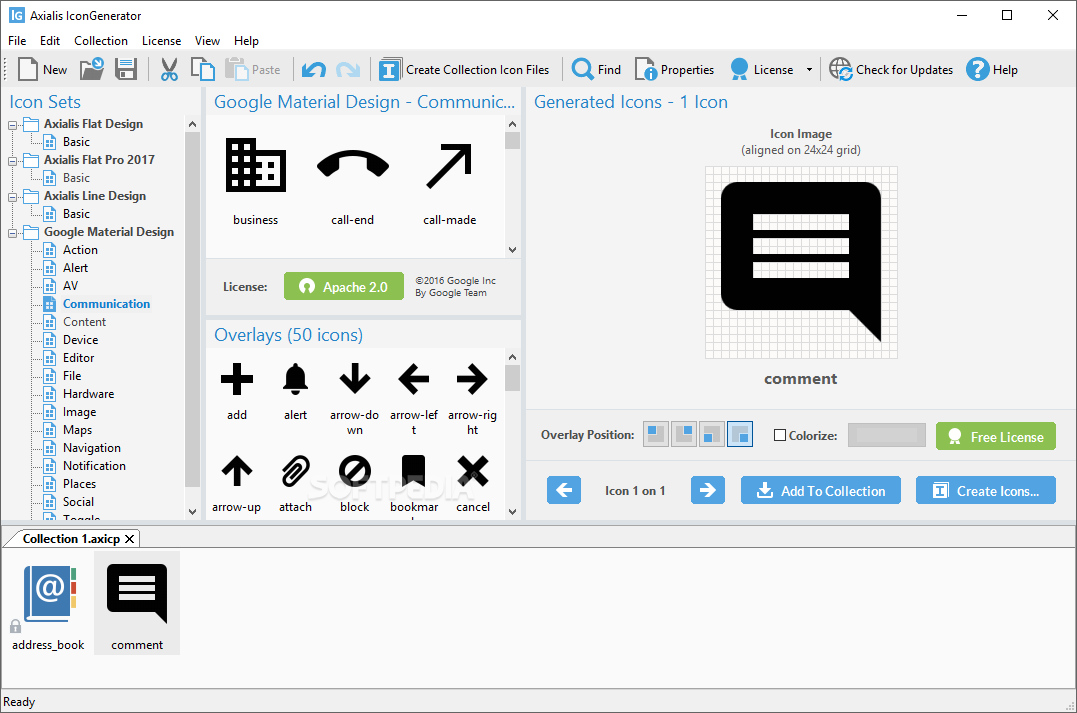Open the Find tool

[x=595, y=69]
